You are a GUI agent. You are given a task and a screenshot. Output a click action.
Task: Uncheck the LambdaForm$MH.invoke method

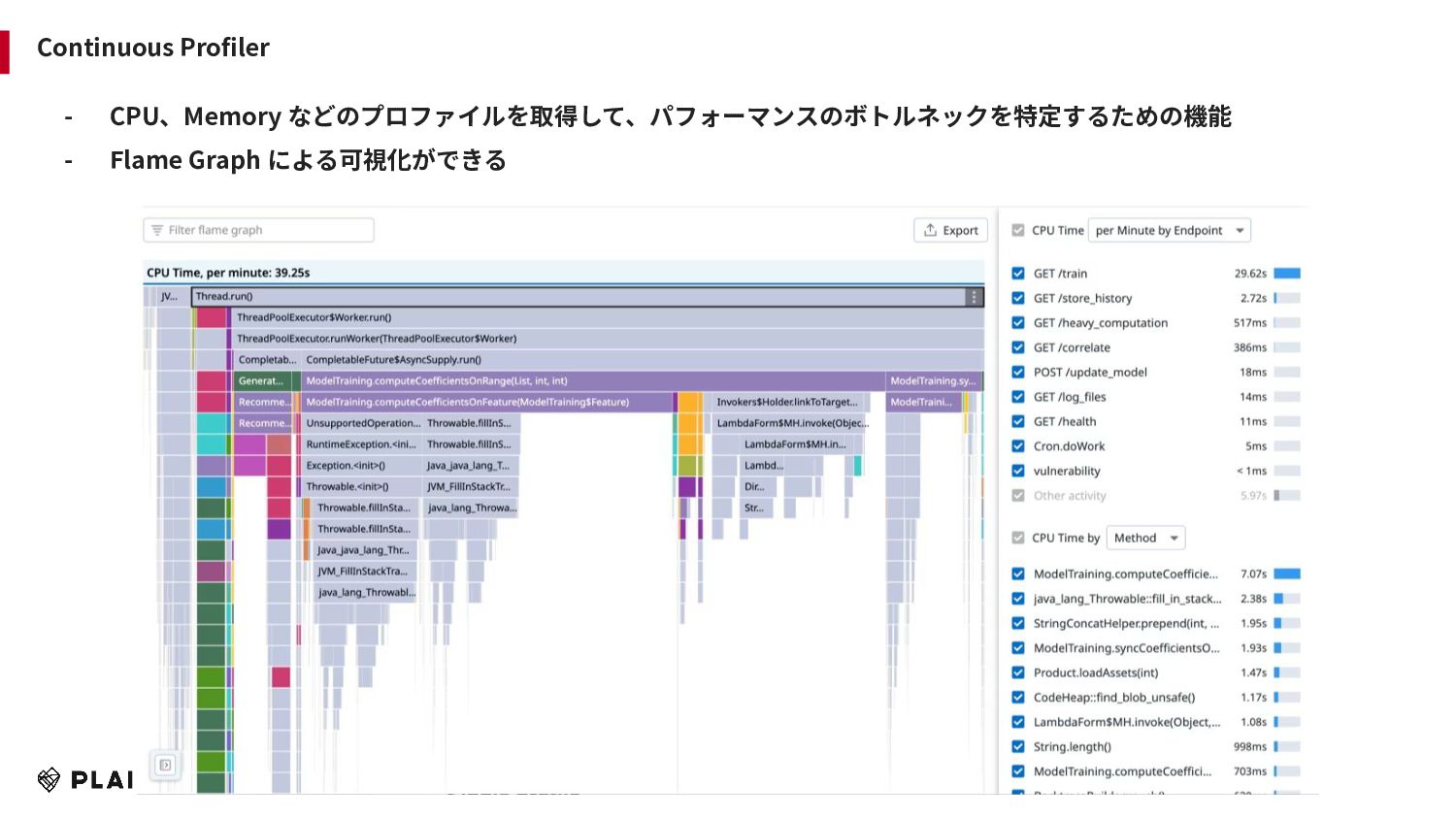[x=1018, y=722]
